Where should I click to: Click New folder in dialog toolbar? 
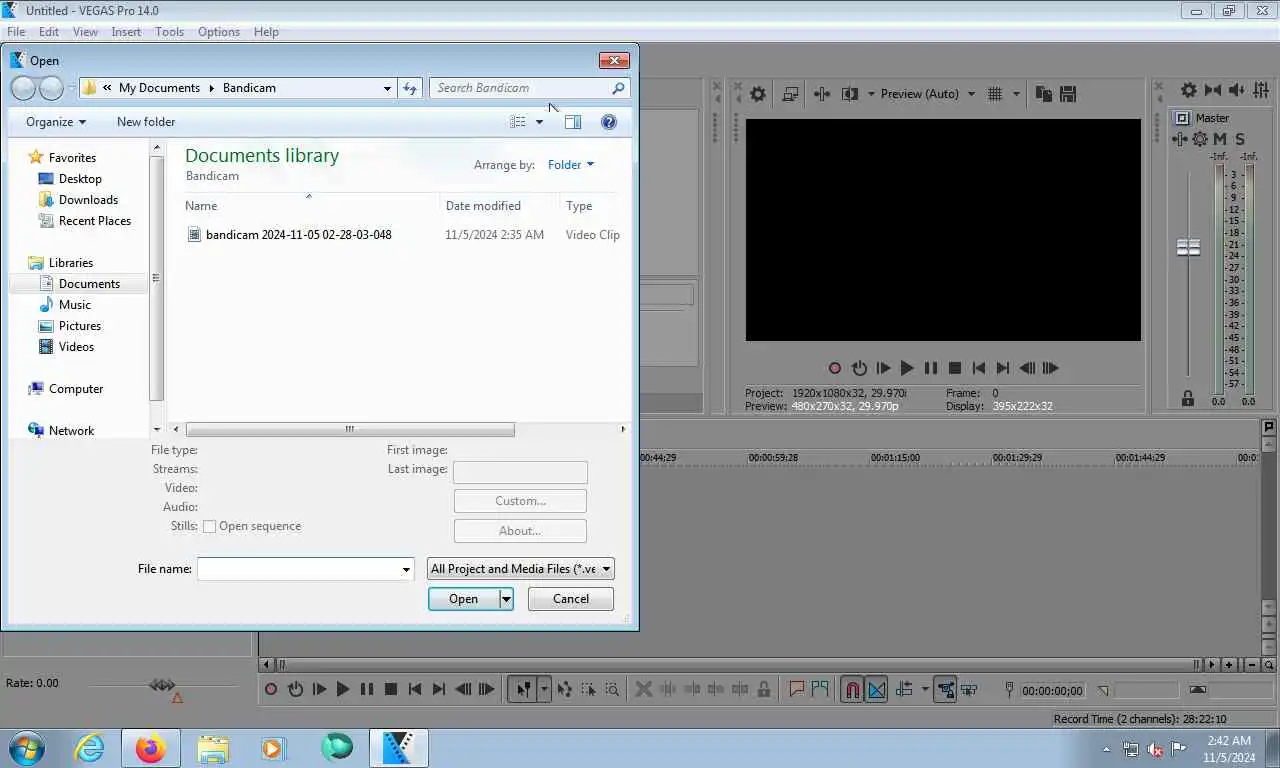[146, 122]
